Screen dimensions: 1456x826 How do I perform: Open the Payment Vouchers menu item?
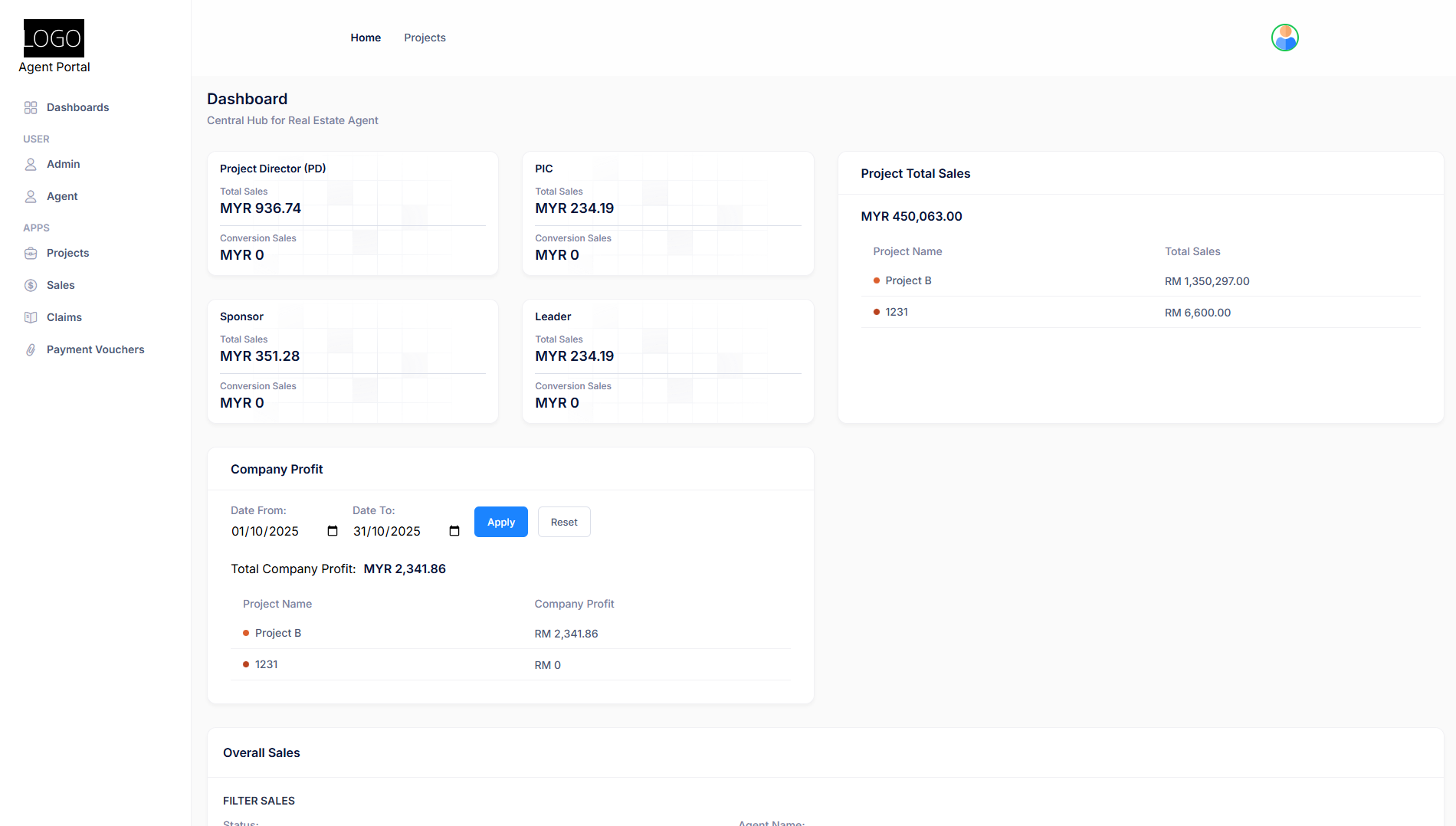pyautogui.click(x=95, y=349)
